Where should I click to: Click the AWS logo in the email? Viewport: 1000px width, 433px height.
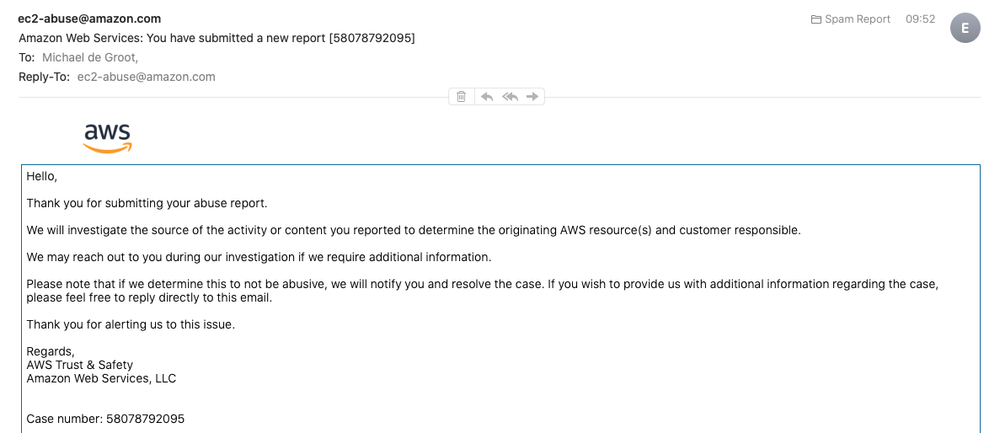107,138
